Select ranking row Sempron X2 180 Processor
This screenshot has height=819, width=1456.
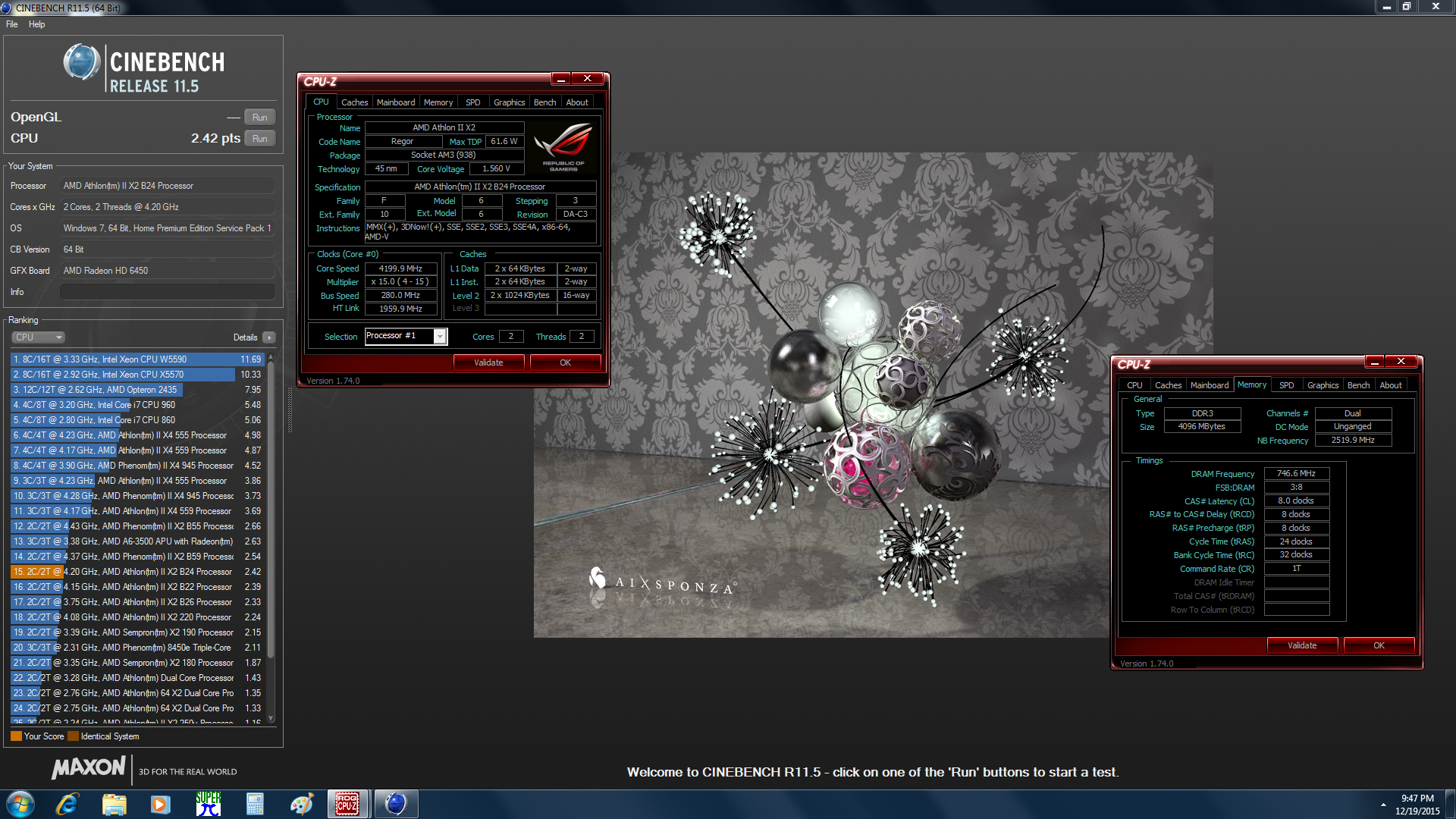click(x=137, y=663)
